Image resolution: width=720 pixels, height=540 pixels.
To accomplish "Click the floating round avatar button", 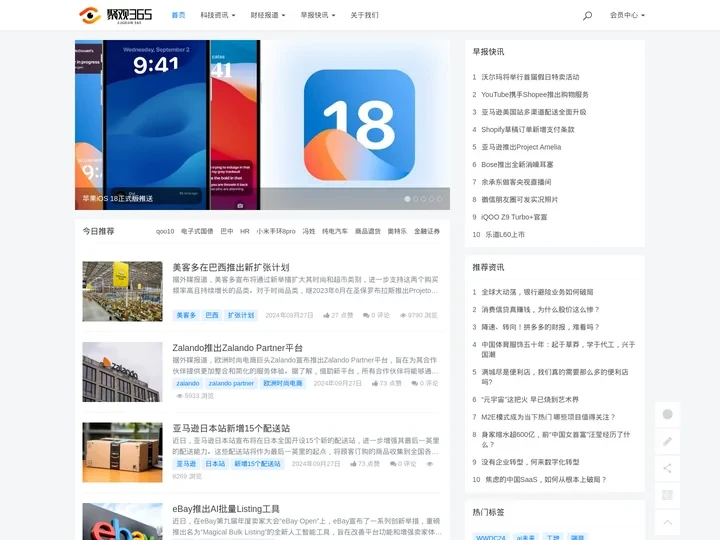I will [667, 414].
